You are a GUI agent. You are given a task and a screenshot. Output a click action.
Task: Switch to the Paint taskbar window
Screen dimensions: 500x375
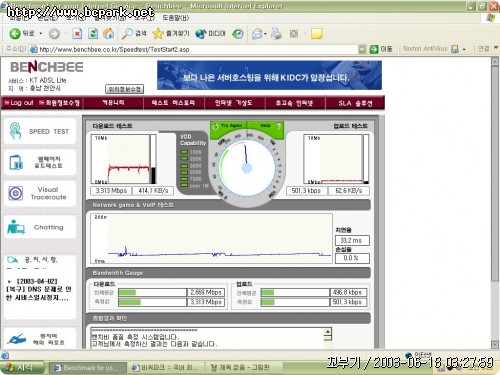coord(244,368)
